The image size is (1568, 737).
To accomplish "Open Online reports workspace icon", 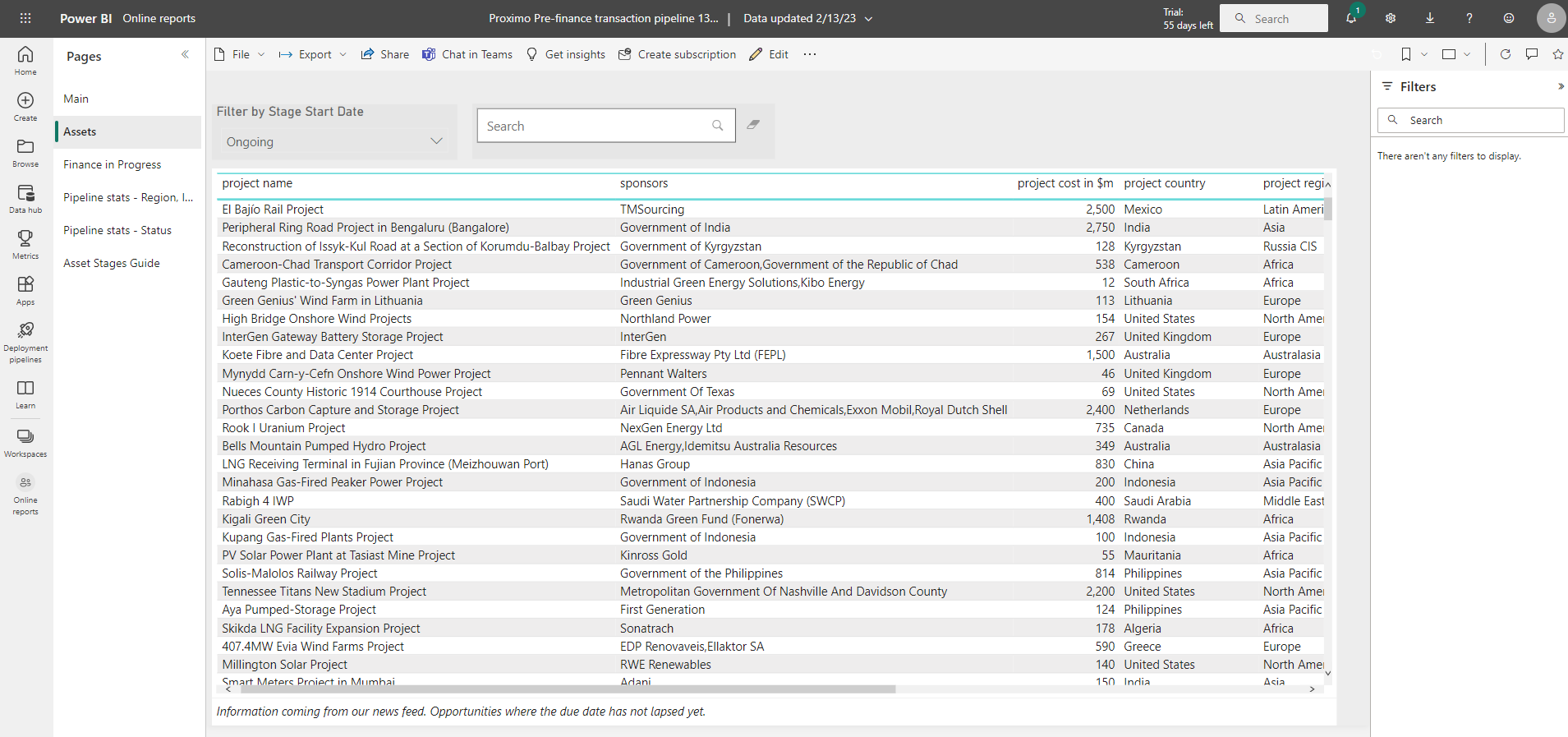I will pos(25,494).
